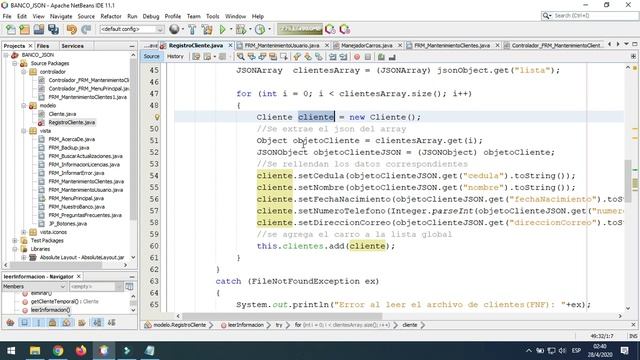
Task: Collapse the BANCO_JSON project node
Action: (6, 55)
